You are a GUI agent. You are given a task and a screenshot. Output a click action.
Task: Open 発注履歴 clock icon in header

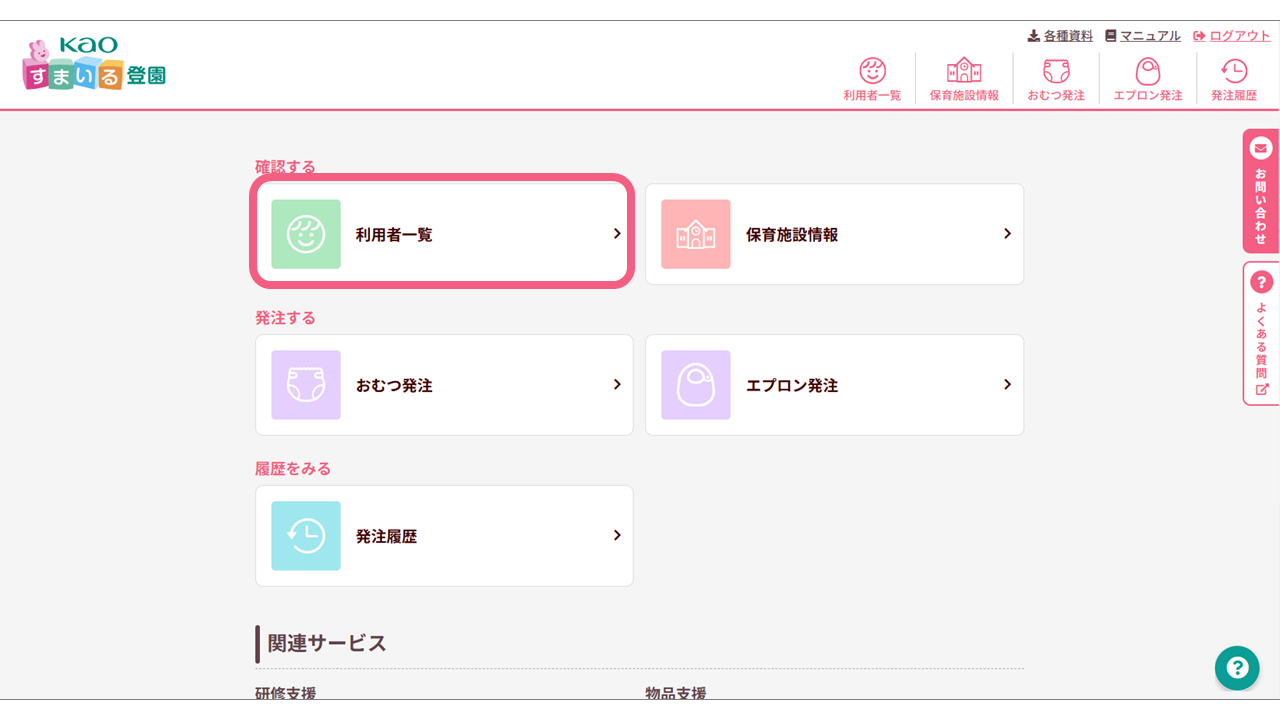point(1233,72)
